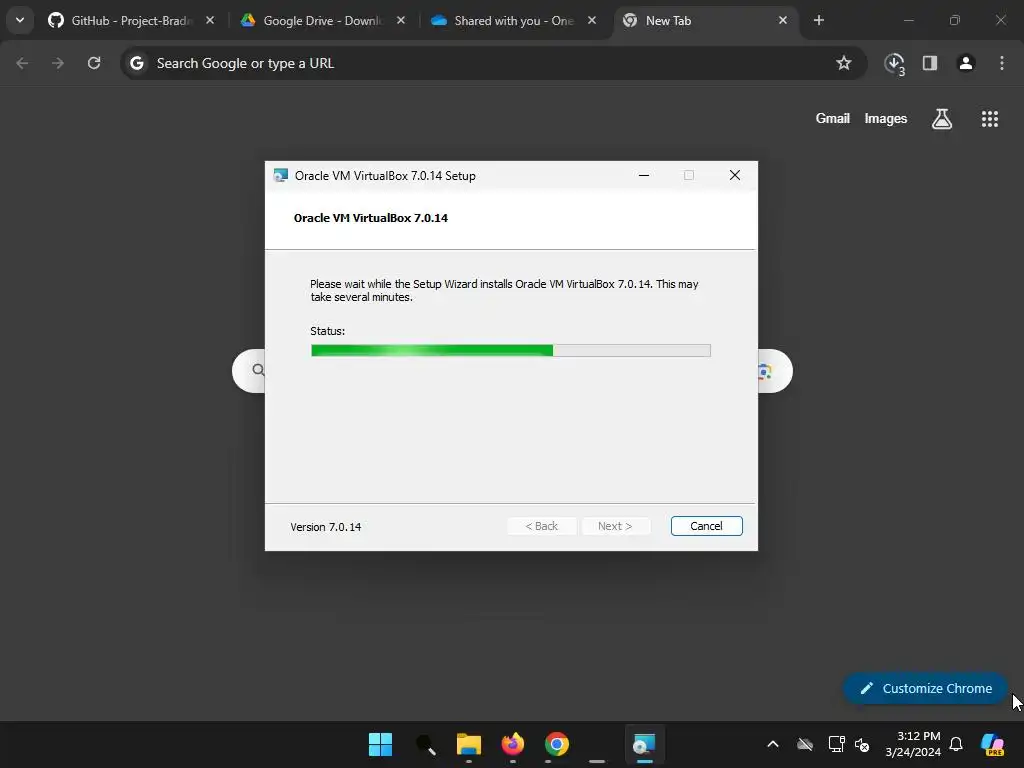Open the Google apps grid
Image resolution: width=1024 pixels, height=768 pixels.
(990, 119)
